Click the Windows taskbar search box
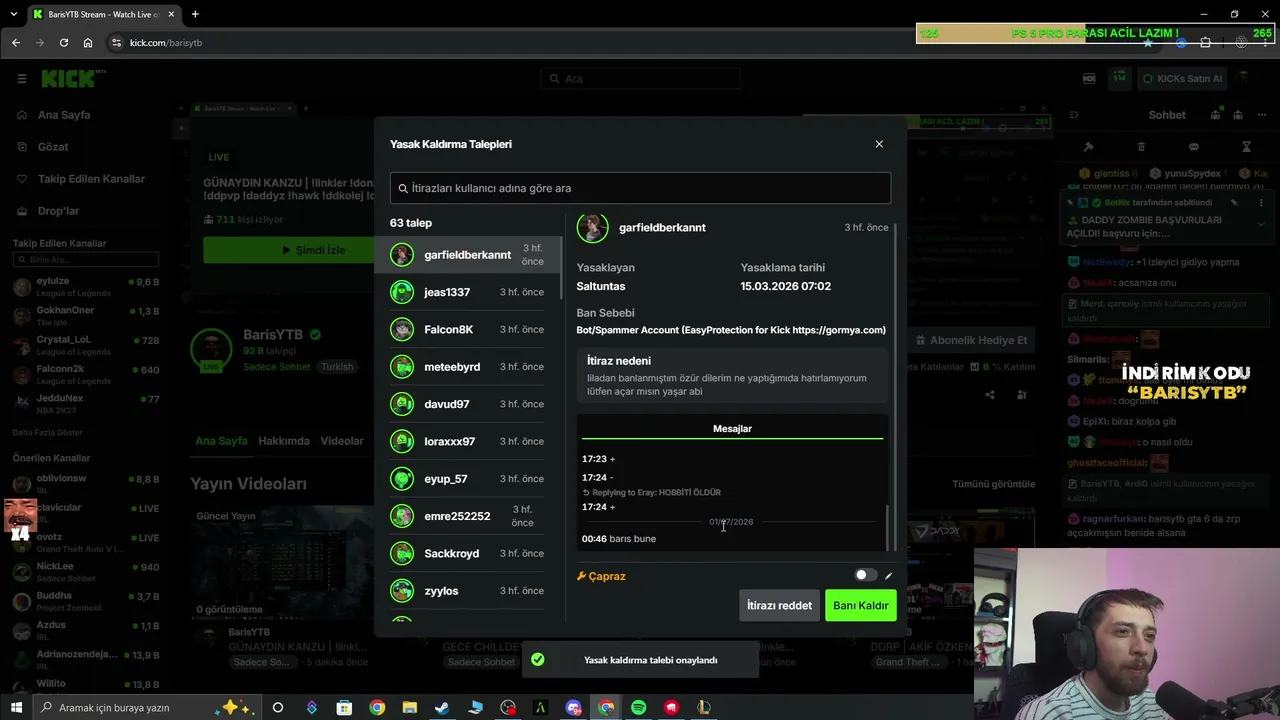This screenshot has height=720, width=1280. [x=147, y=707]
